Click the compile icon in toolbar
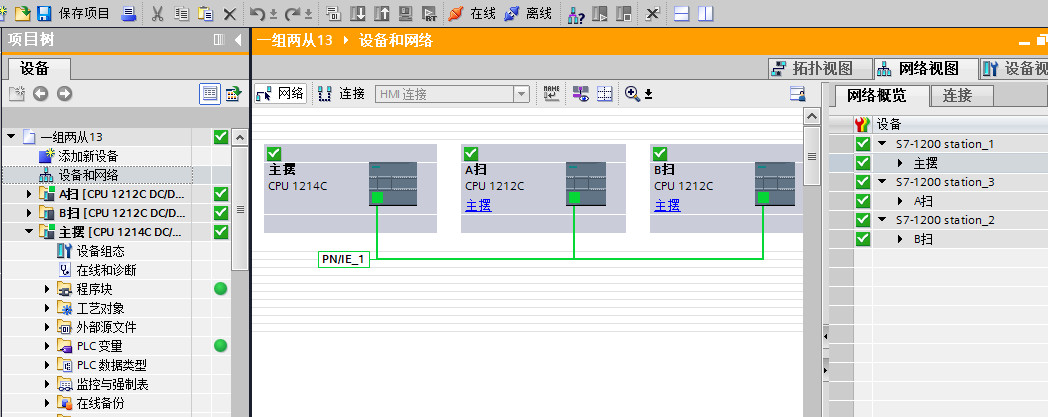This screenshot has height=417, width=1048. tap(334, 13)
